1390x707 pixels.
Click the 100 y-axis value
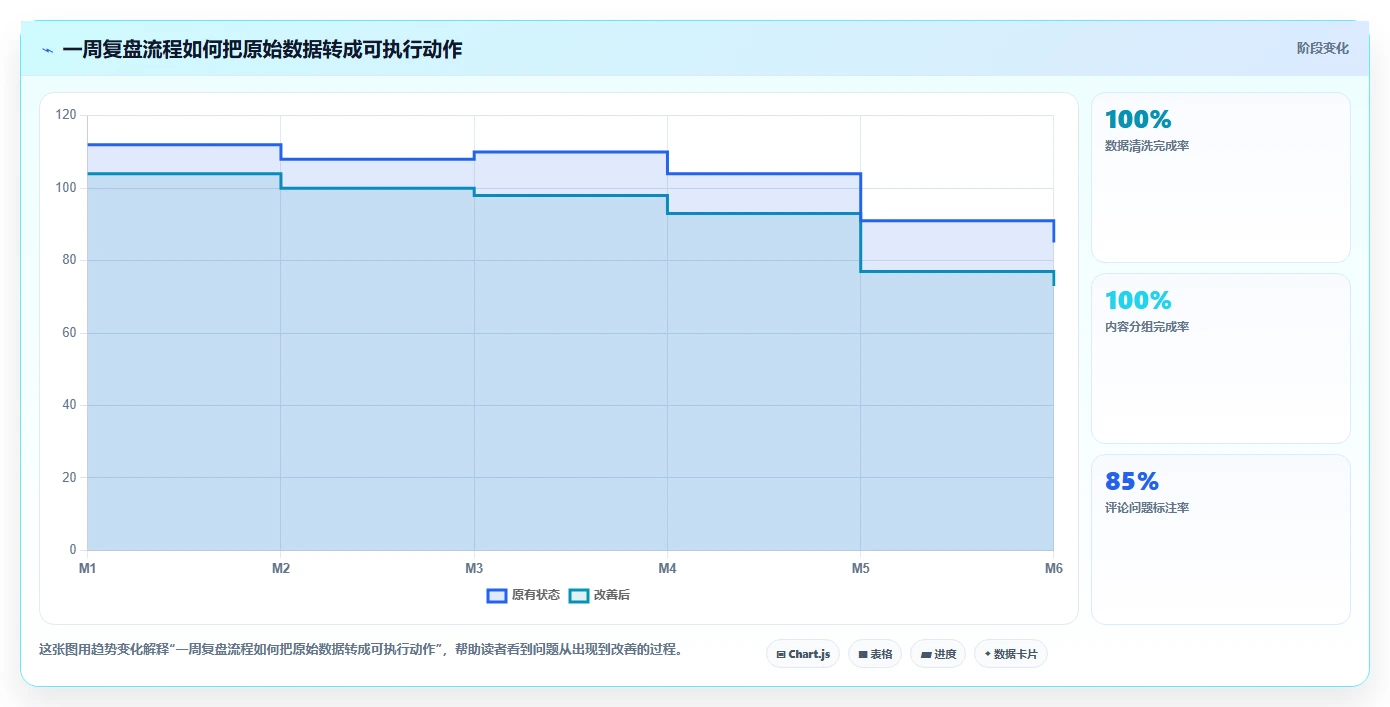click(x=66, y=188)
